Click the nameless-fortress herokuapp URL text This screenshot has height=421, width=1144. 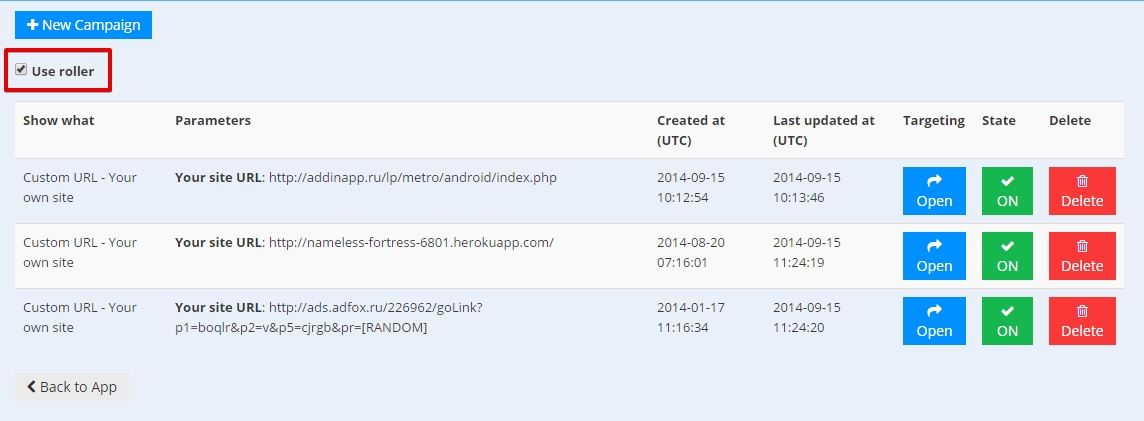click(x=411, y=243)
